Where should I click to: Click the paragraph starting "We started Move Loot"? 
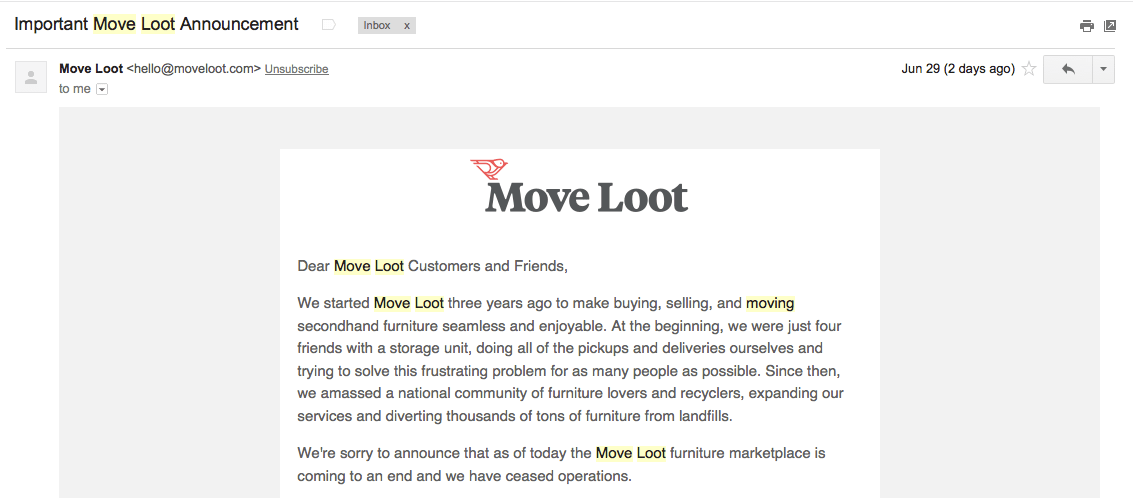tap(570, 359)
